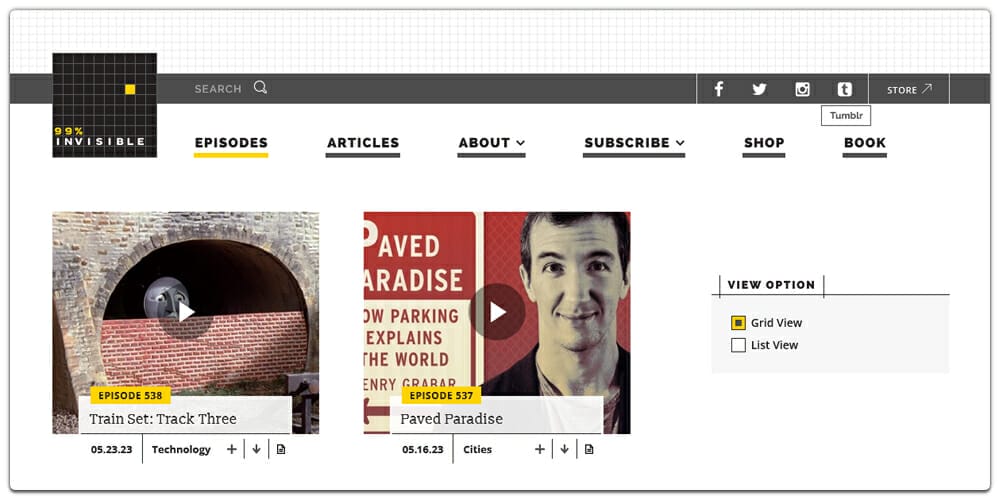The width and height of the screenshot is (1000, 500).
Task: Open the Tumblr icon in header
Action: point(845,89)
